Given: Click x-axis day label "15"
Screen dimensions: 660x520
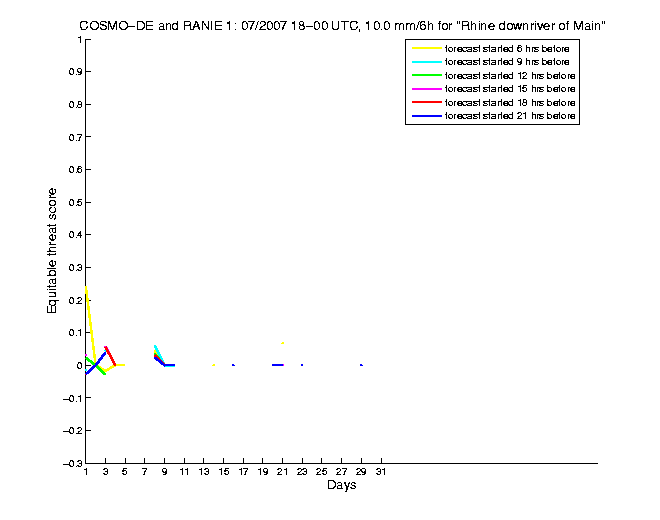Looking at the screenshot, I should coord(224,472).
